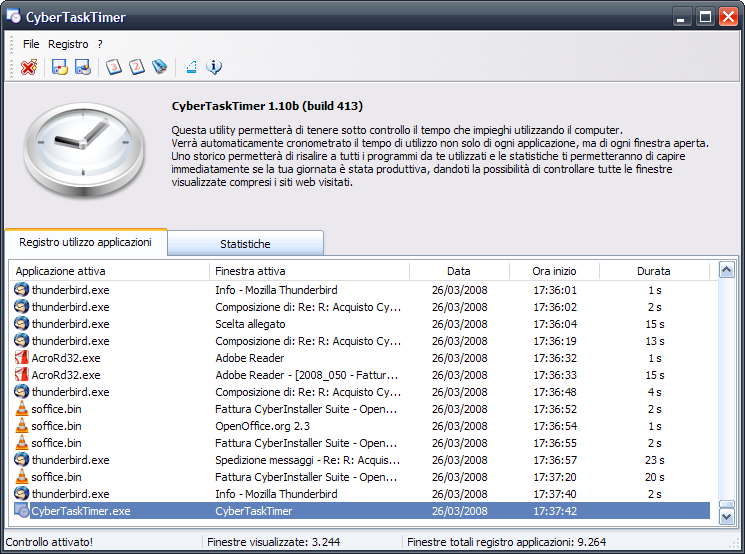This screenshot has height=554, width=745.
Task: Select the 'Adobe Reader' entry at 17:36:32
Action: click(x=249, y=358)
